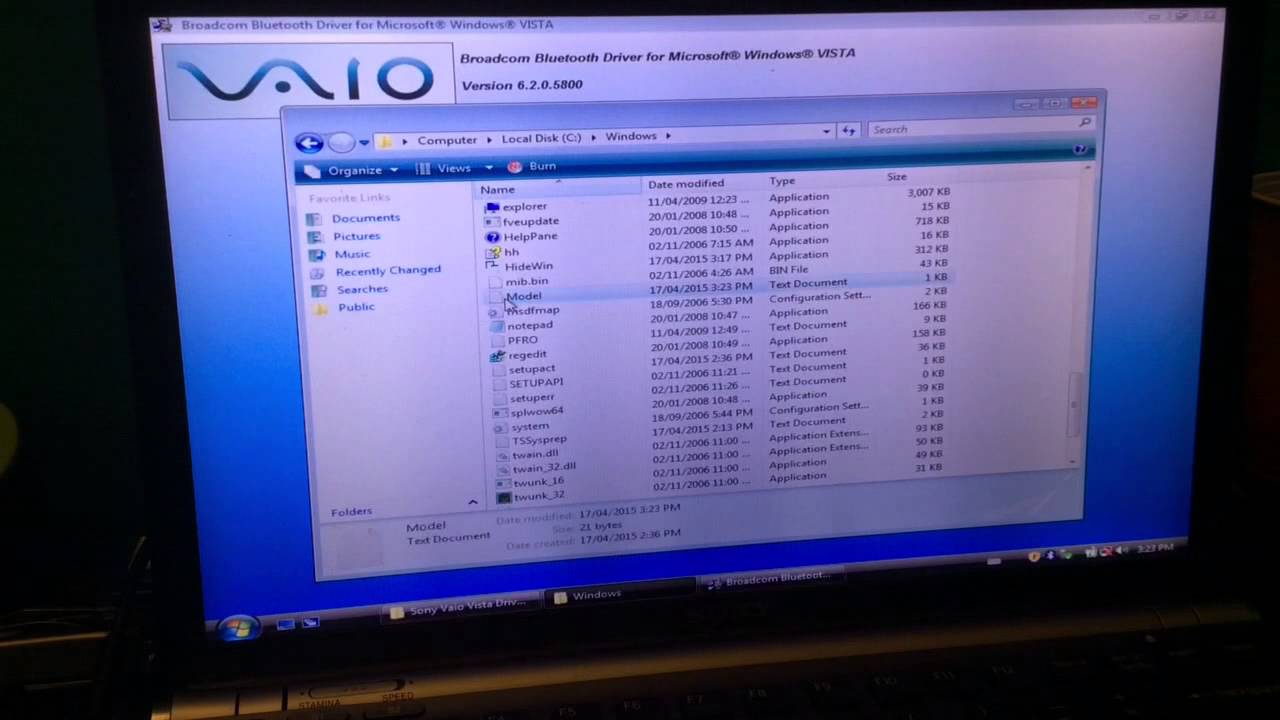Refresh the folder with the refresh button
Image resolution: width=1280 pixels, height=720 pixels.
849,130
